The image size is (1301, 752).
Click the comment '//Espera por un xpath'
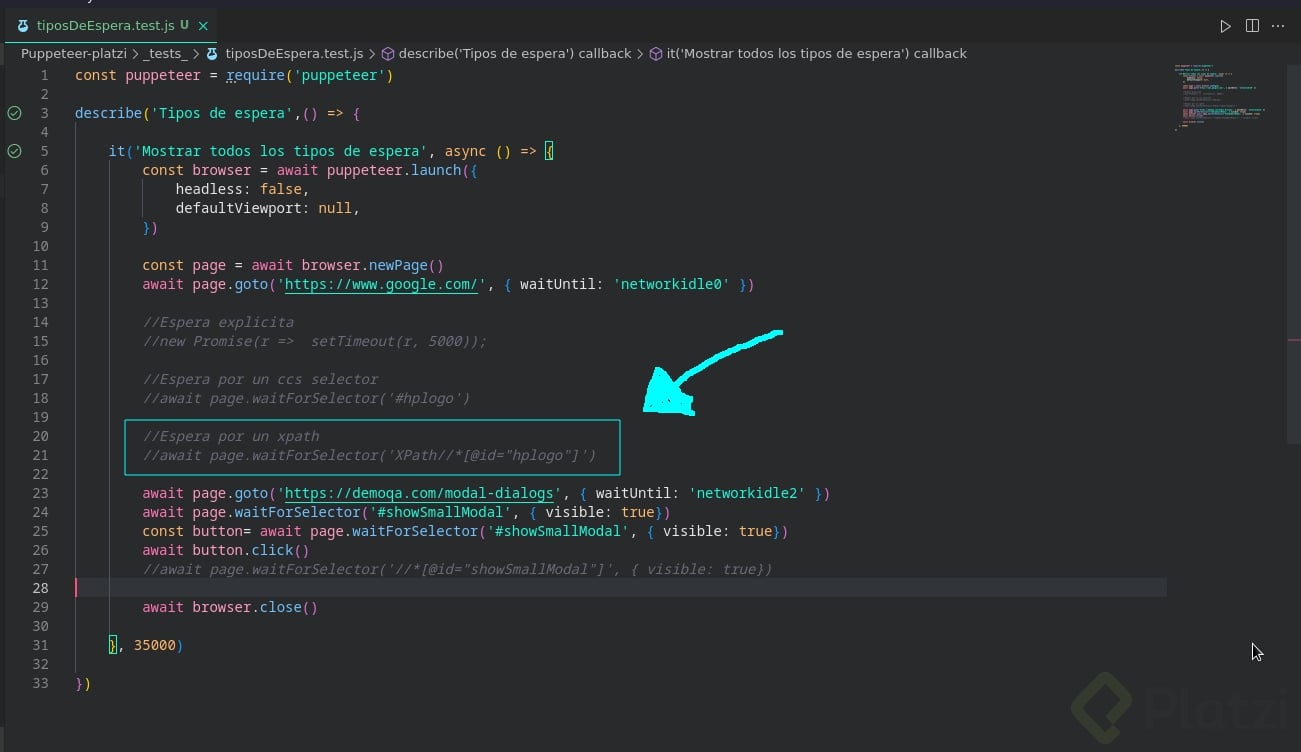coord(231,436)
